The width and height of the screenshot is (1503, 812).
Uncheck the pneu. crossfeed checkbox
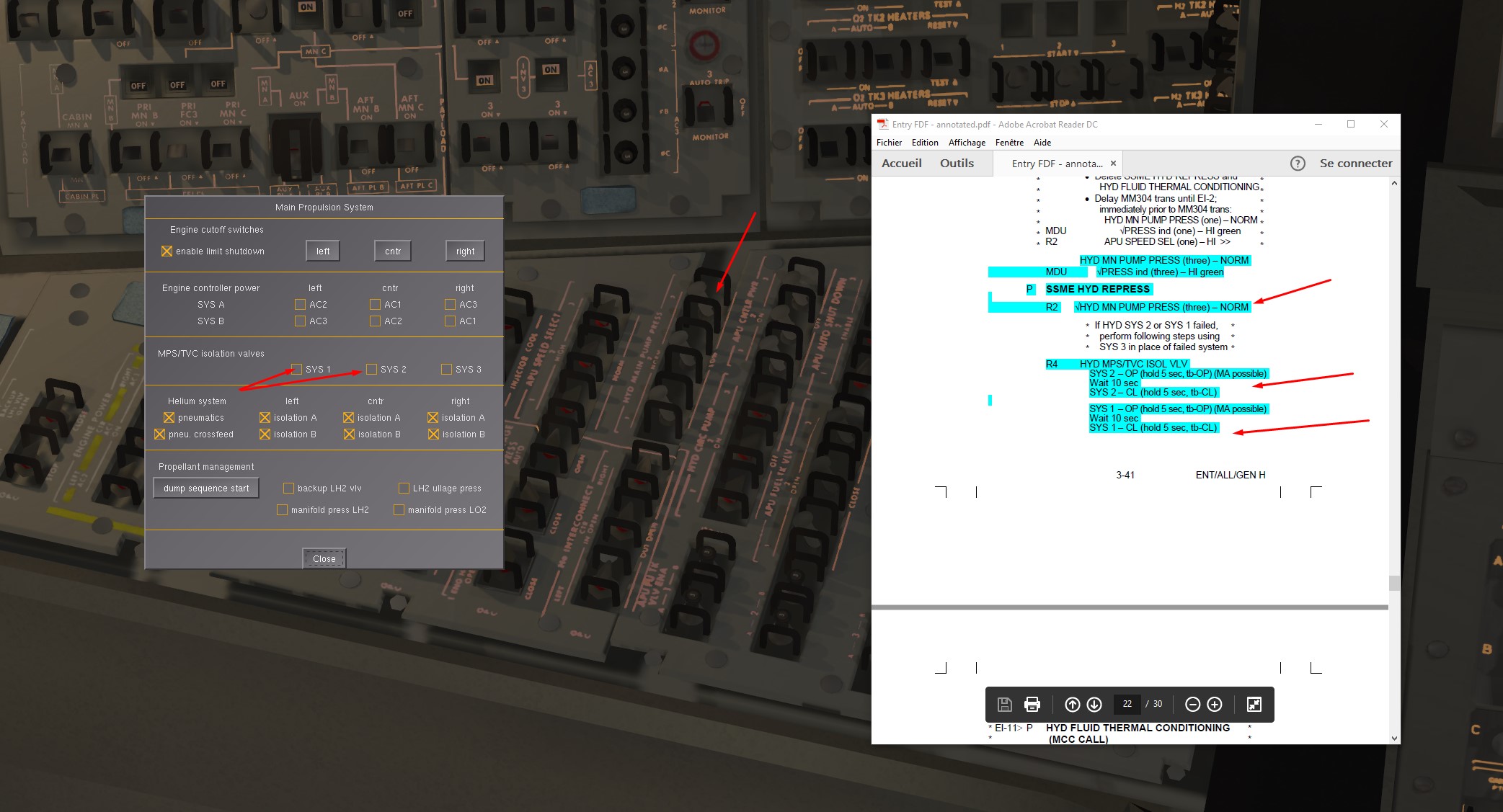[x=160, y=434]
